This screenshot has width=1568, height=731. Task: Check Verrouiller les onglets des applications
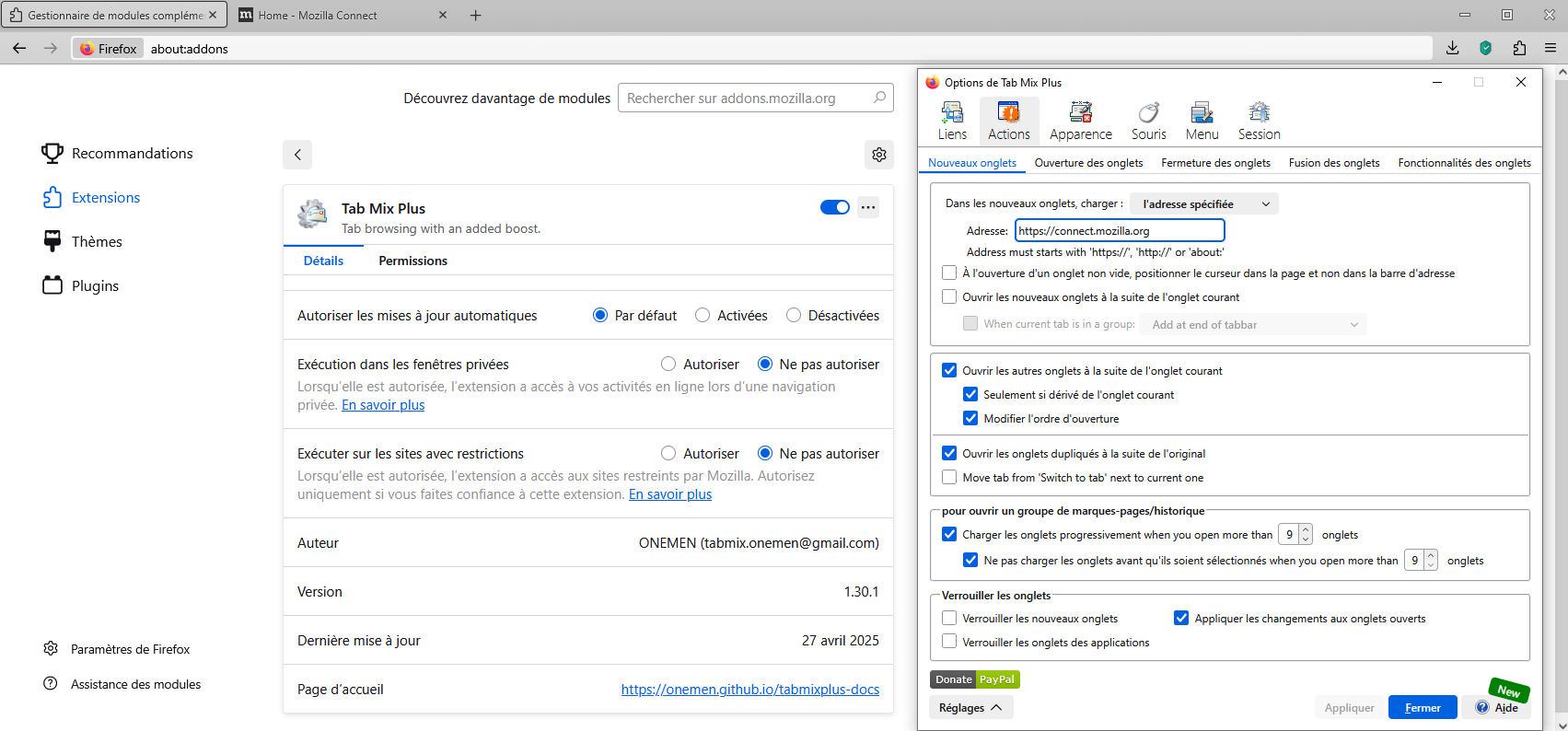(x=949, y=642)
